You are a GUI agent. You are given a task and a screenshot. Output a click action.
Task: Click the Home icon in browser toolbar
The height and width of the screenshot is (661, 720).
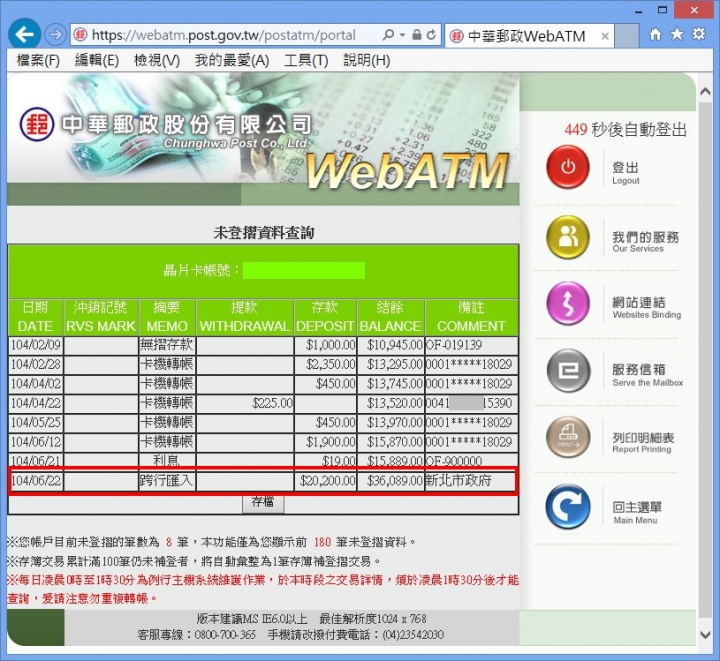pos(655,34)
